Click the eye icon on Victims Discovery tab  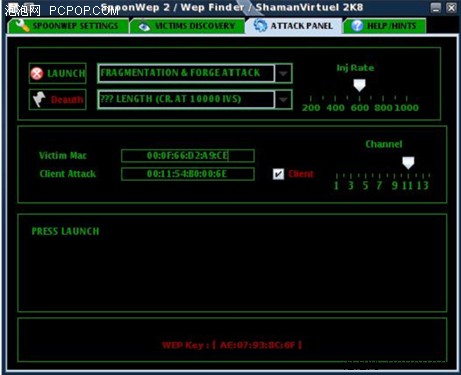point(144,26)
